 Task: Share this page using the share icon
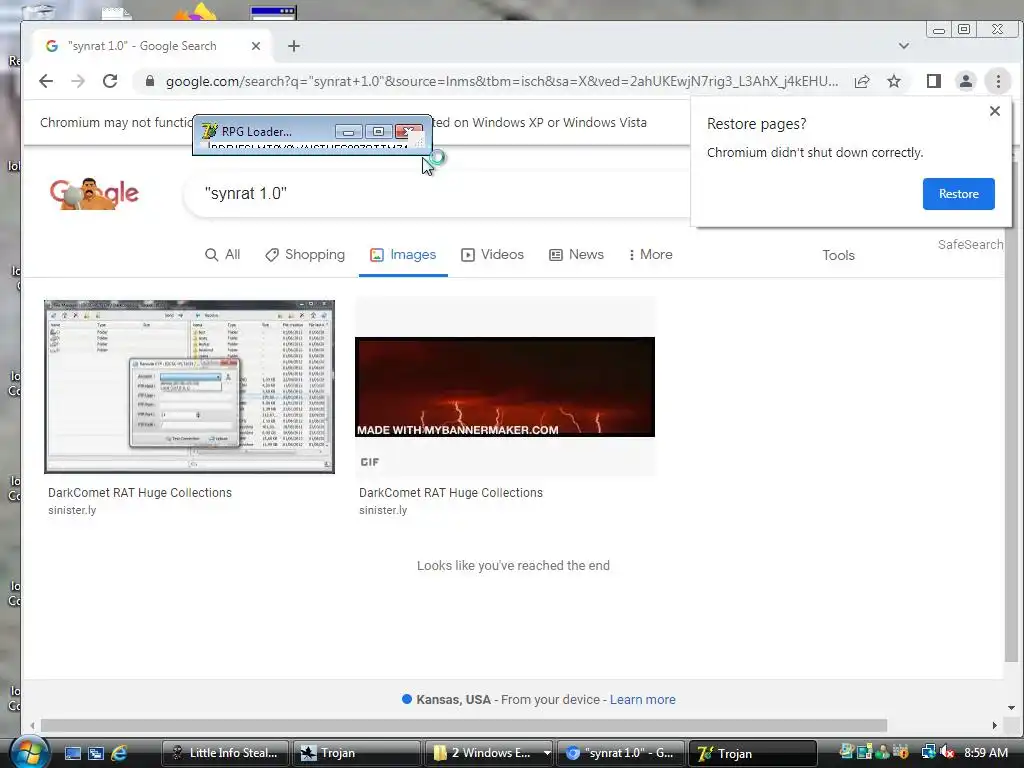(862, 81)
